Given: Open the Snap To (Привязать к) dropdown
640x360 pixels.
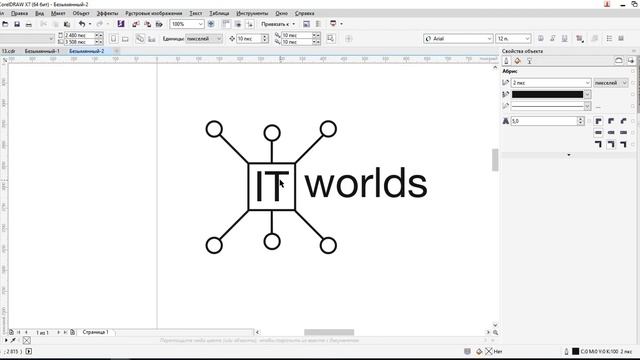Looking at the screenshot, I should (278, 24).
